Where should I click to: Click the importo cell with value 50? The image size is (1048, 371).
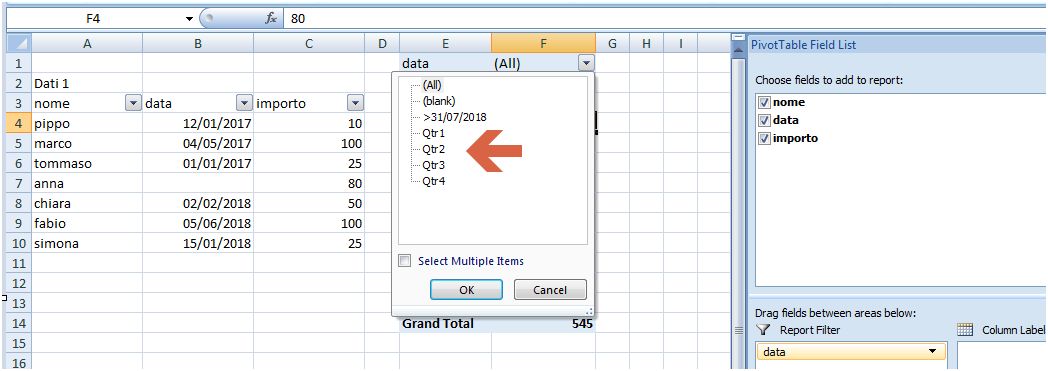pyautogui.click(x=309, y=203)
